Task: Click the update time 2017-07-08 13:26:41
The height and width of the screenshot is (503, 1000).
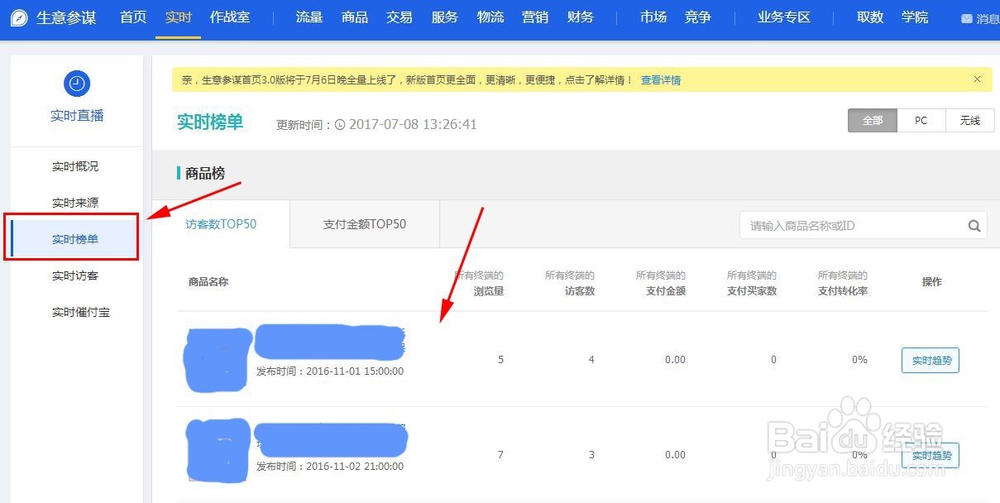Action: (x=413, y=124)
